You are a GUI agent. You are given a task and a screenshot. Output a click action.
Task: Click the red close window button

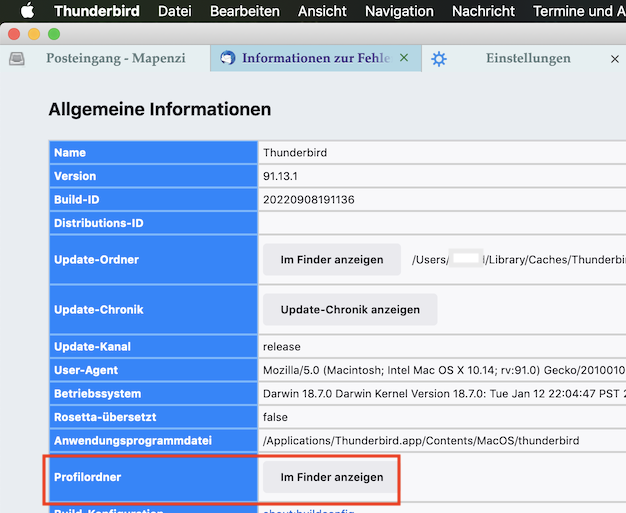pos(14,33)
